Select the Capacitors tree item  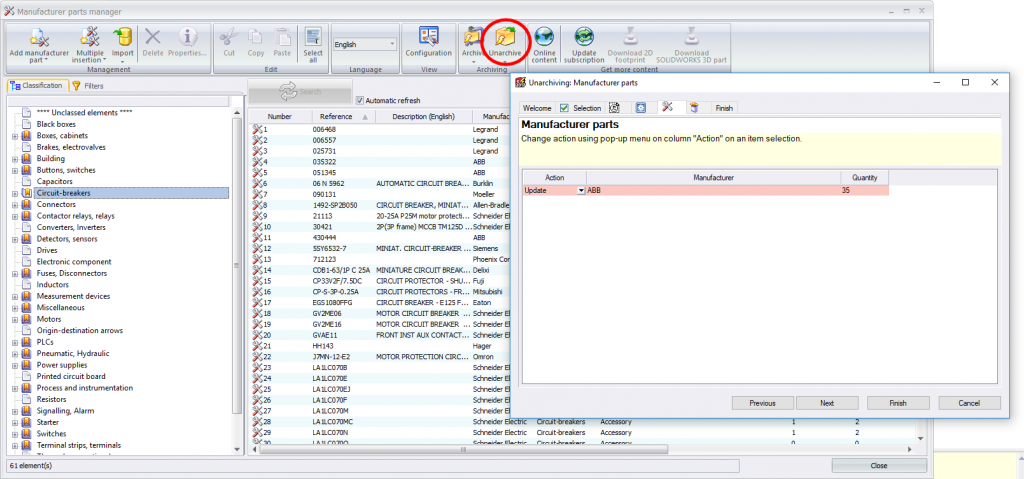coord(54,182)
